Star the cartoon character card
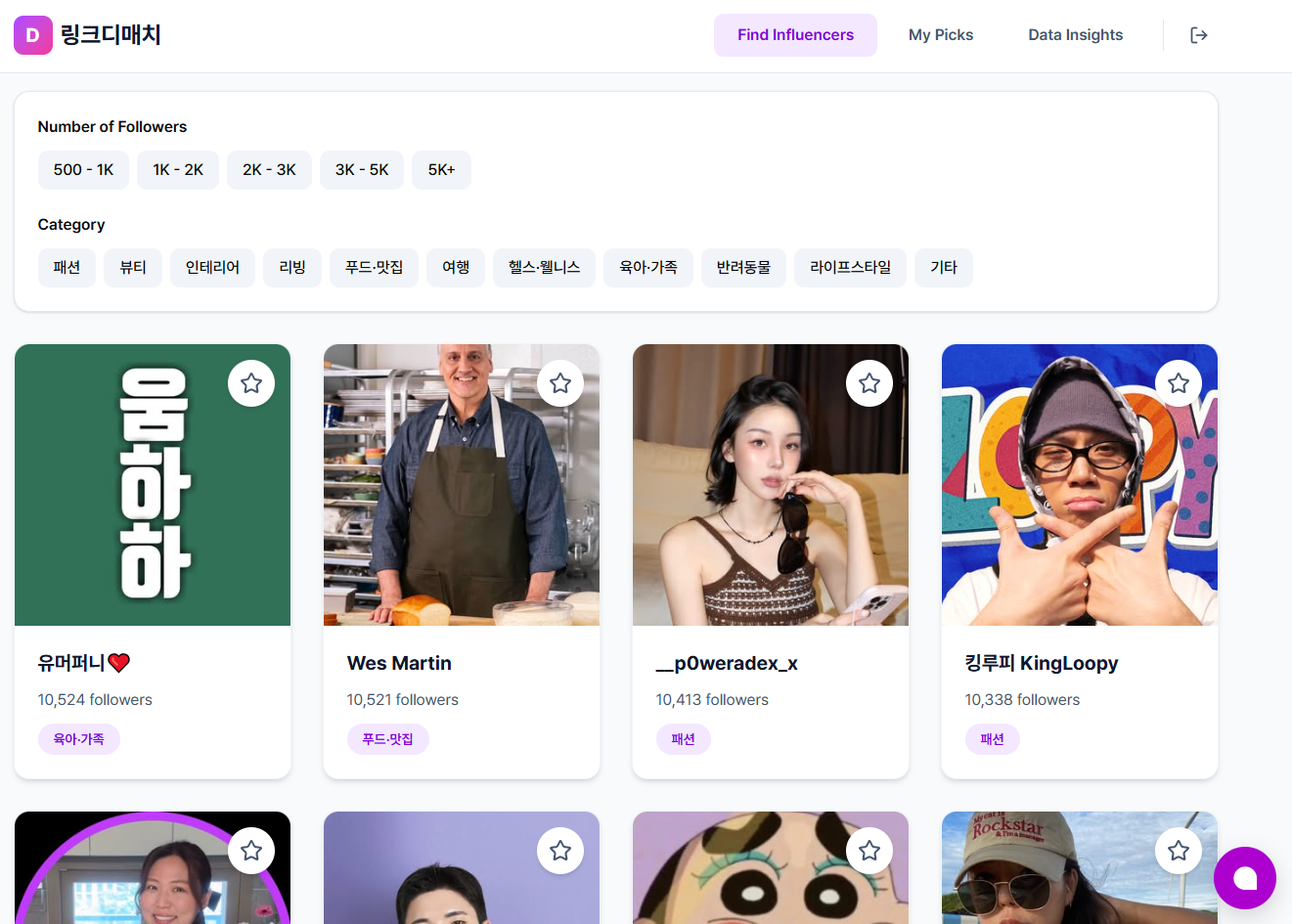1292x924 pixels. (x=869, y=851)
